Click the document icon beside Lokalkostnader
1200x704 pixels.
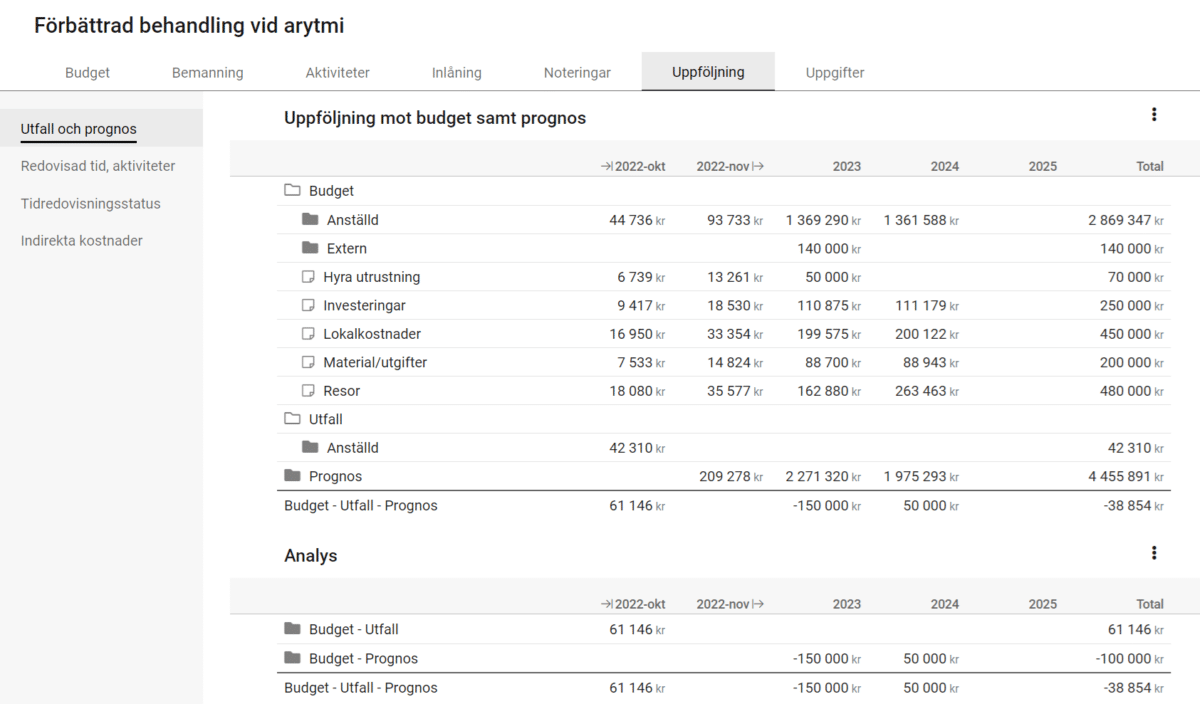[308, 333]
